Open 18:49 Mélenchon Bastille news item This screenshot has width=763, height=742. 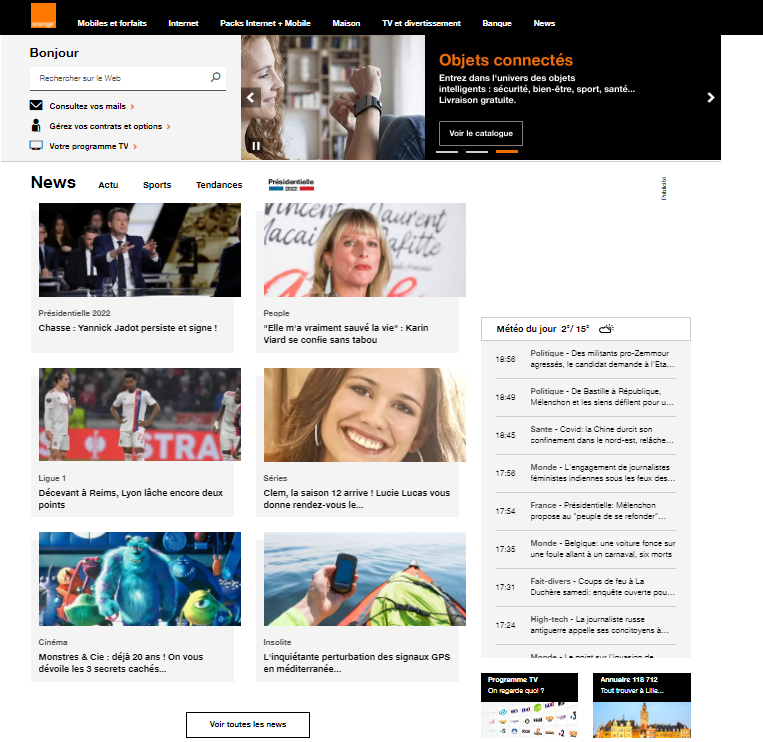[585, 397]
